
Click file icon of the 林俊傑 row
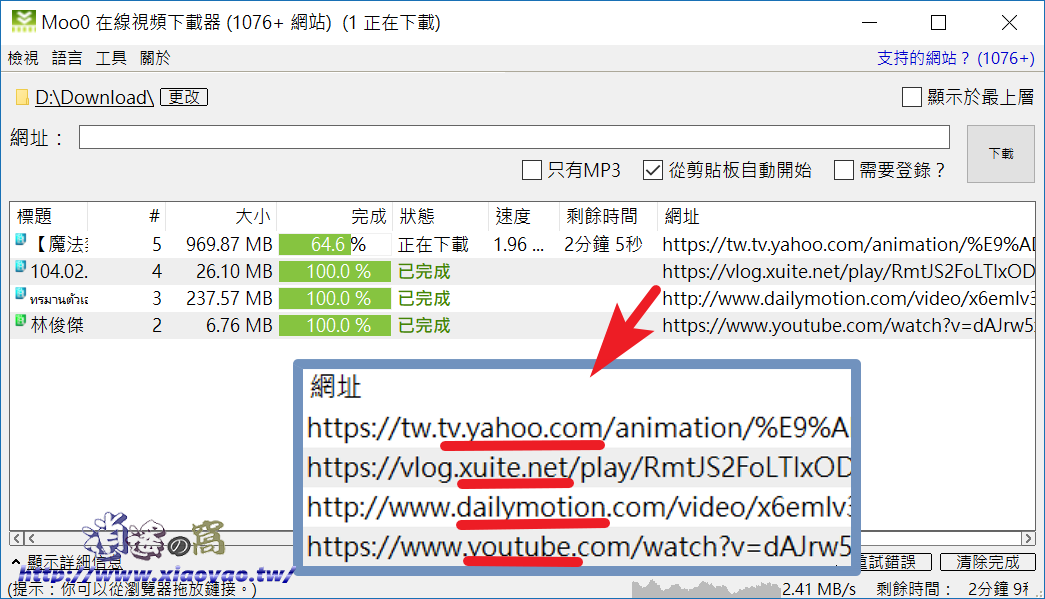click(21, 320)
